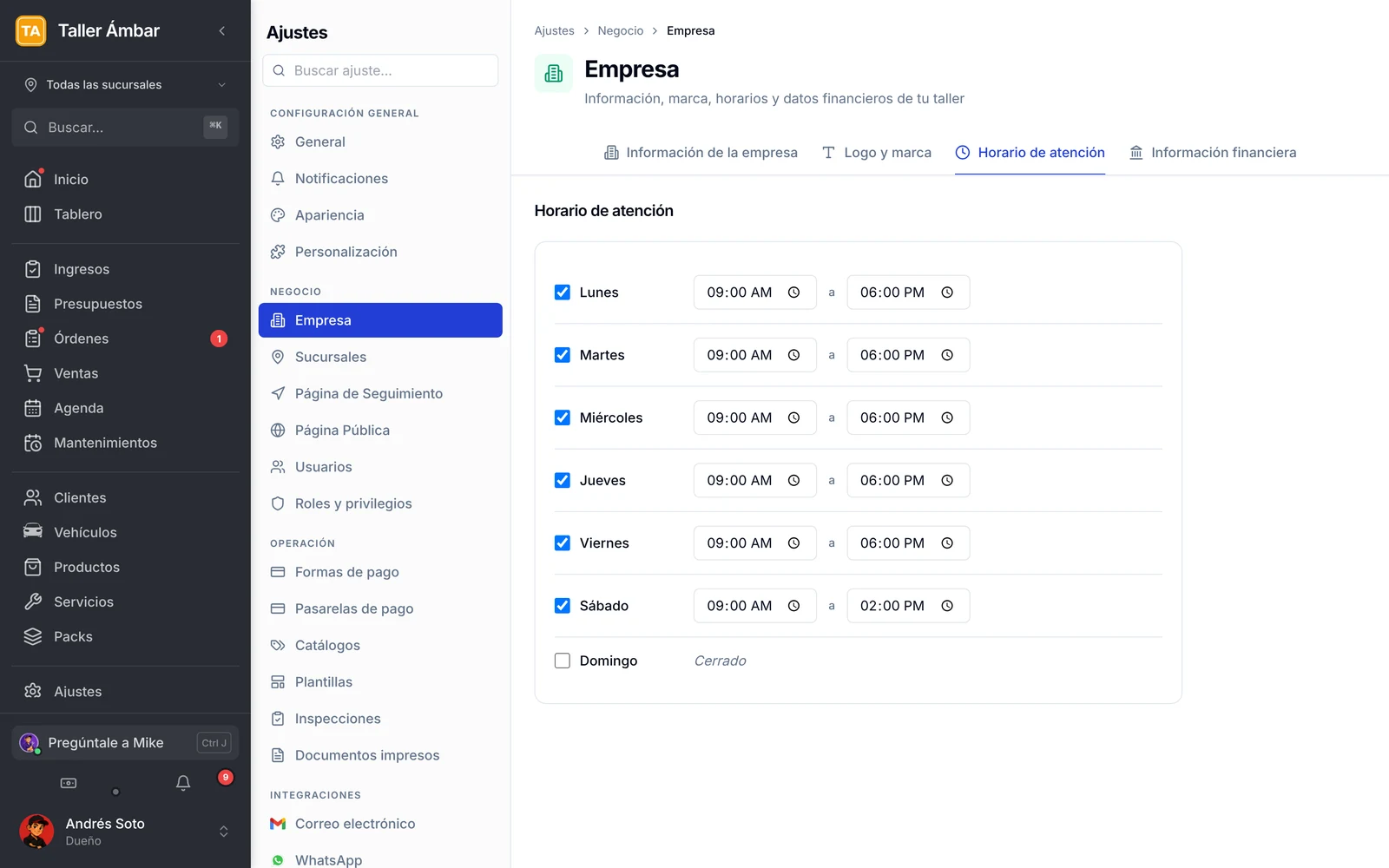Open Roles y privilegios settings
Image resolution: width=1389 pixels, height=868 pixels.
click(380, 503)
